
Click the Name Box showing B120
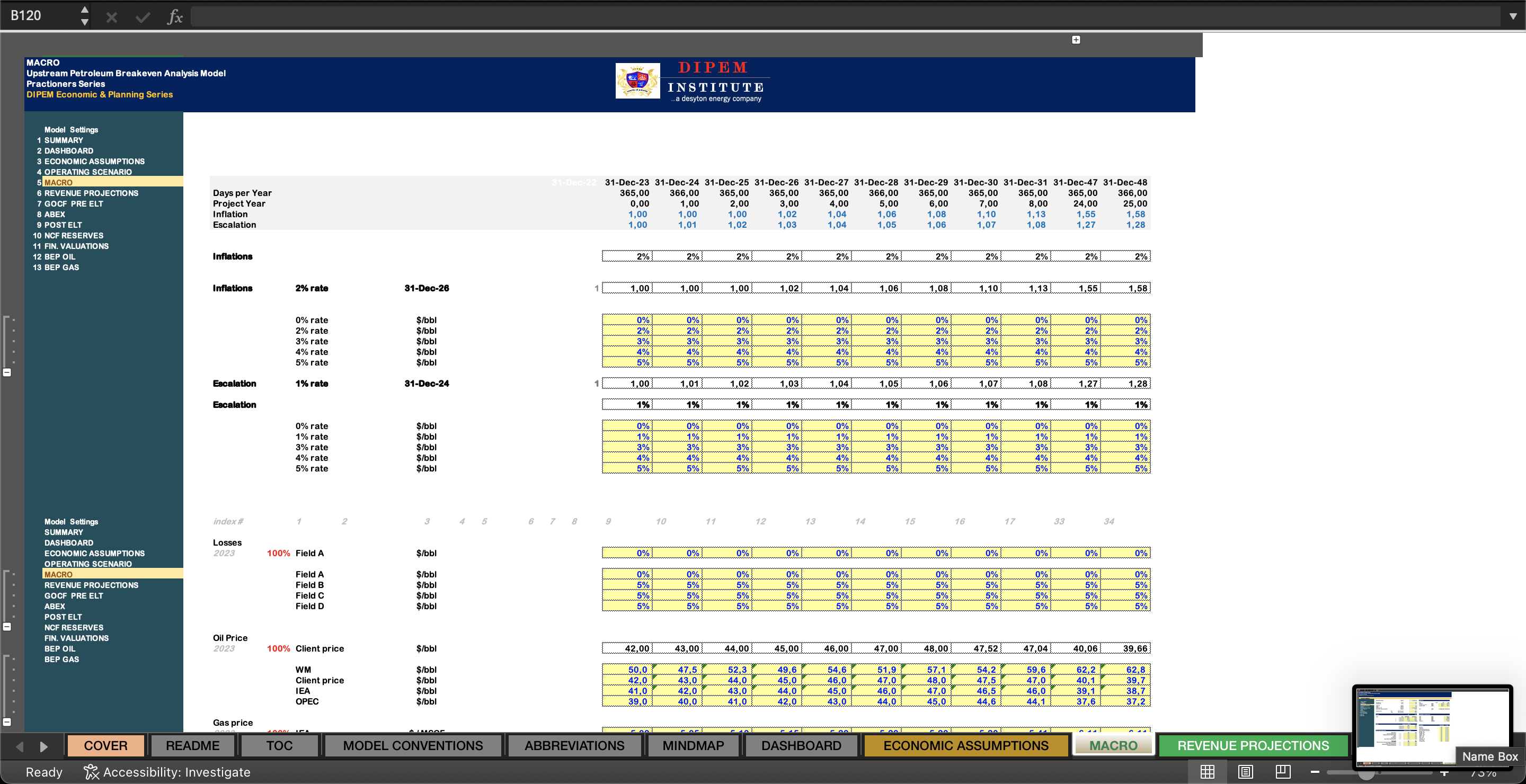[x=41, y=16]
